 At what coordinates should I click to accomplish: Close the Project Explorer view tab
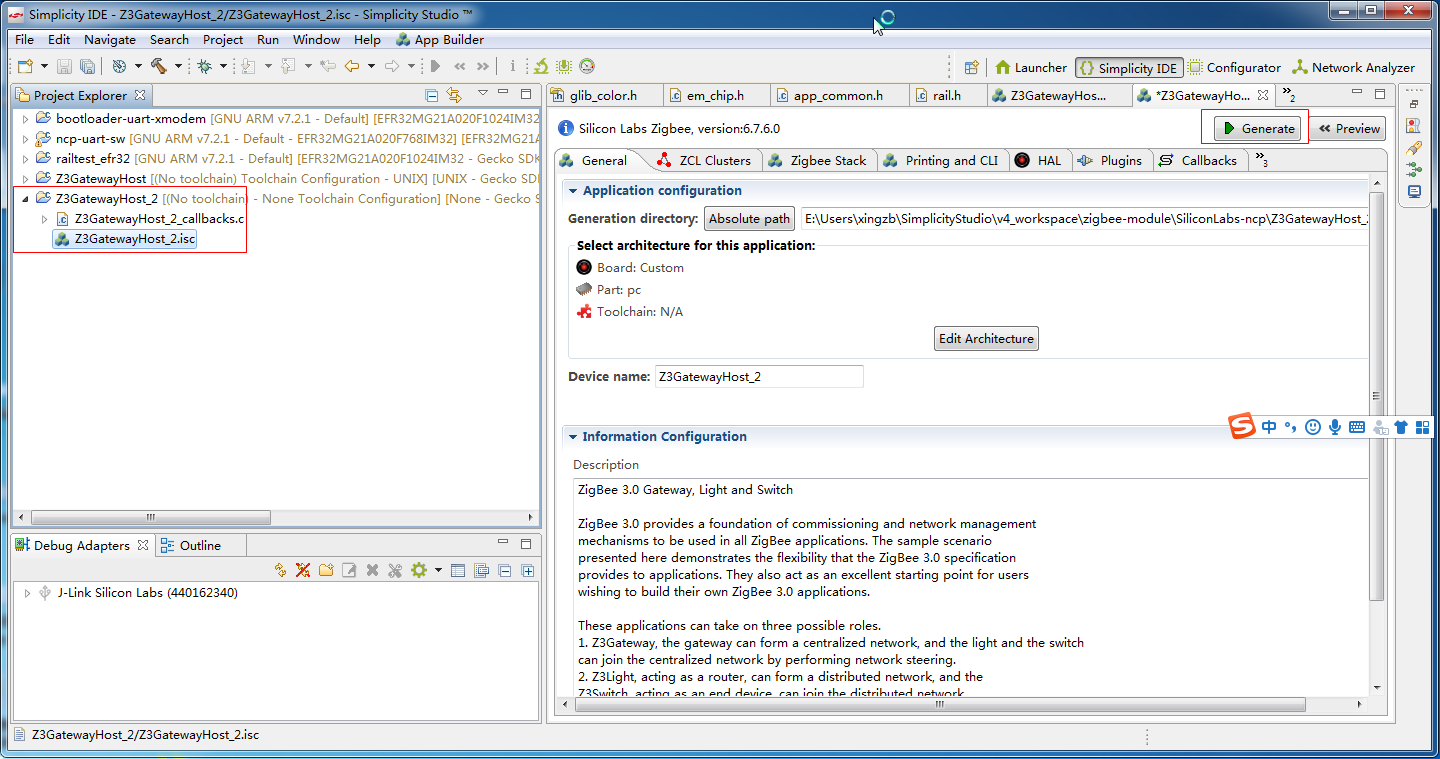point(140,95)
